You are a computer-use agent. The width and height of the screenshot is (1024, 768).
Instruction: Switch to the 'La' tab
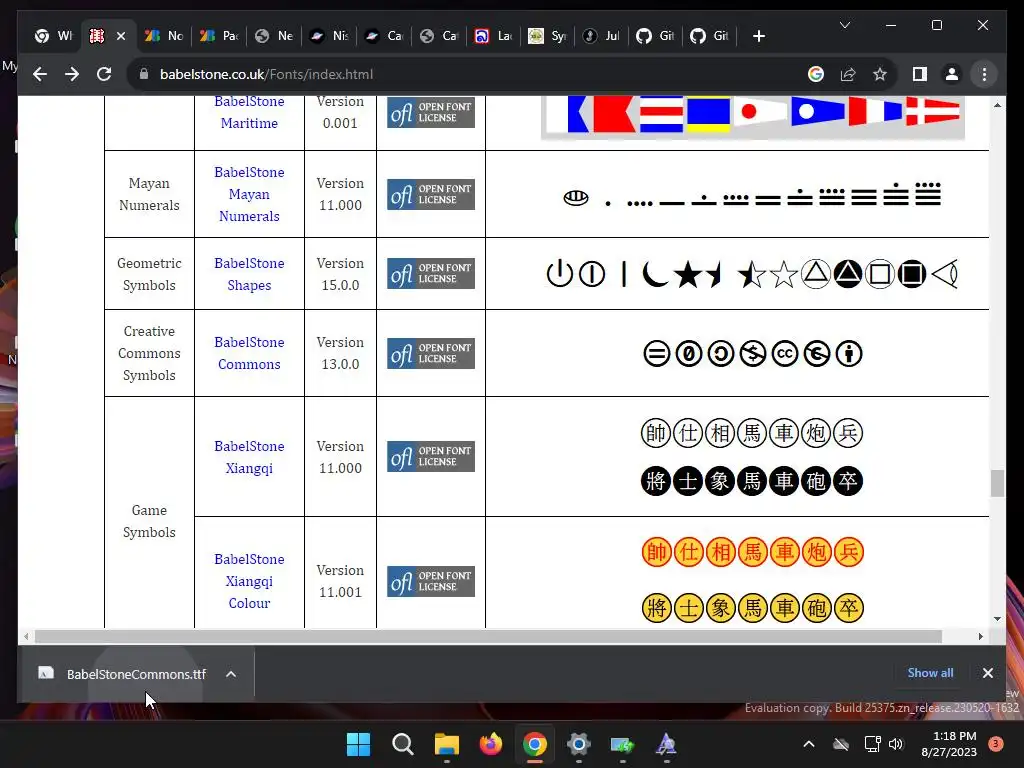(x=492, y=36)
